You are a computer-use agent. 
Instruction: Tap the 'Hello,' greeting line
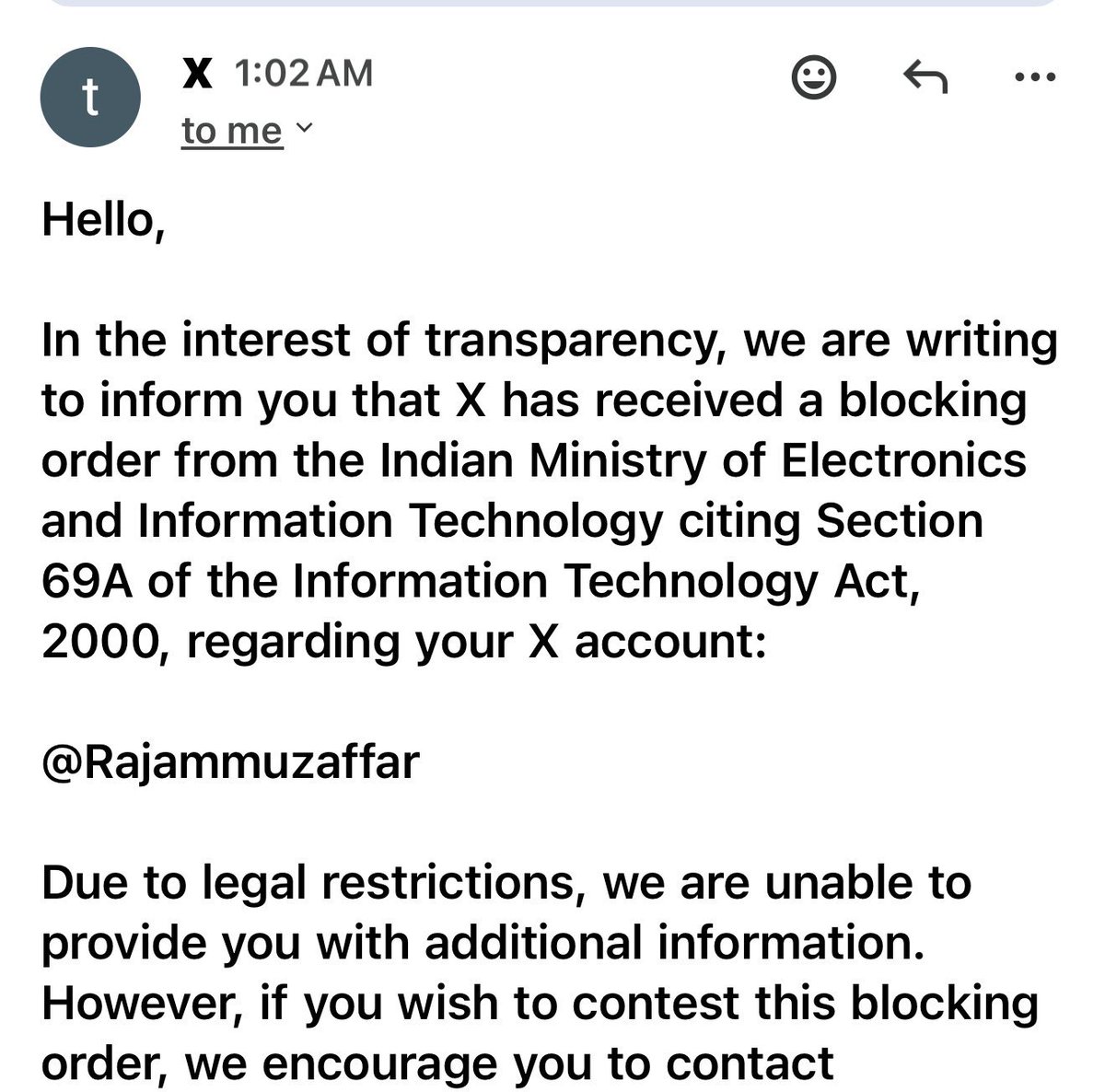(103, 221)
